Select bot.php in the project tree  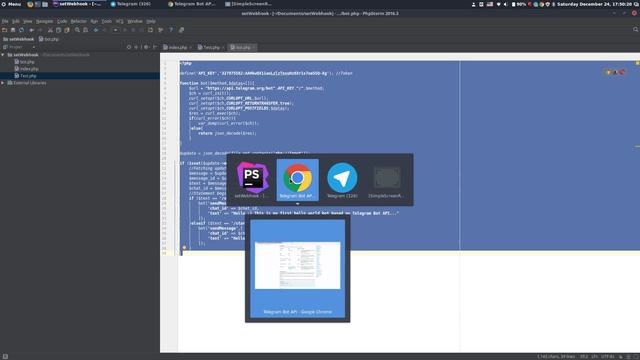[x=24, y=62]
